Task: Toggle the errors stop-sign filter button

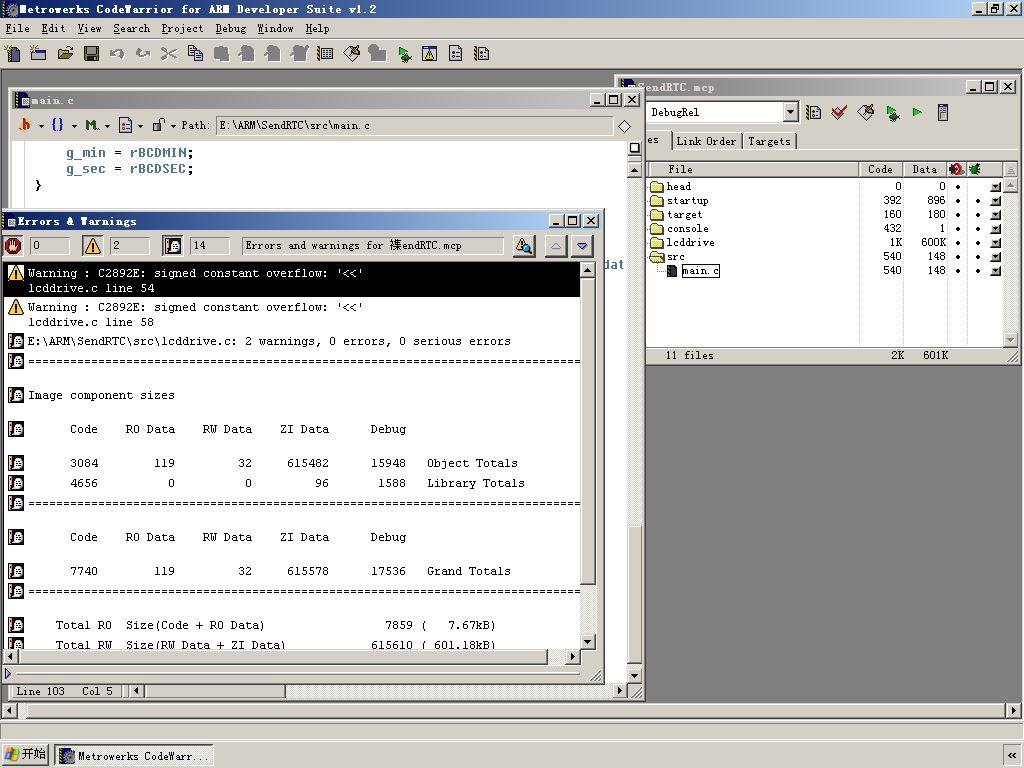Action: pyautogui.click(x=13, y=246)
